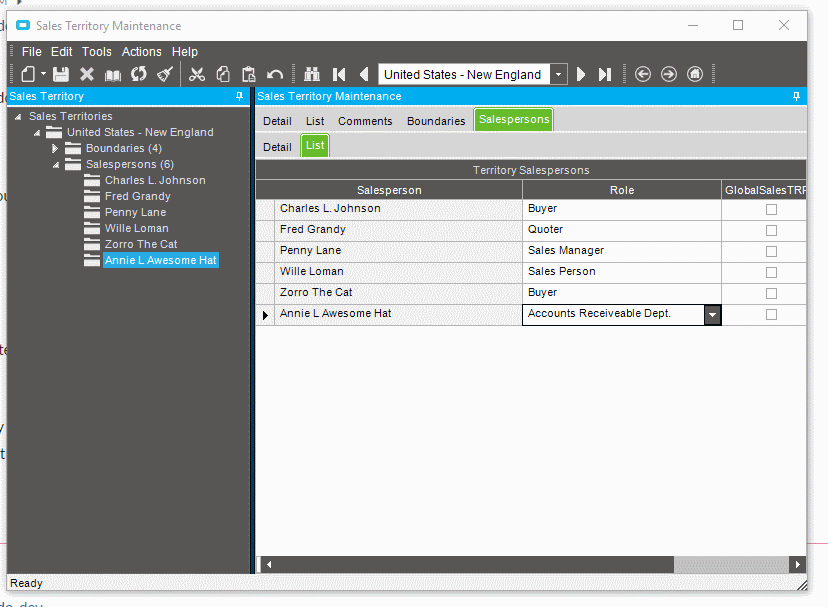Switch to the Boundaries tab
828x607 pixels.
coord(436,121)
